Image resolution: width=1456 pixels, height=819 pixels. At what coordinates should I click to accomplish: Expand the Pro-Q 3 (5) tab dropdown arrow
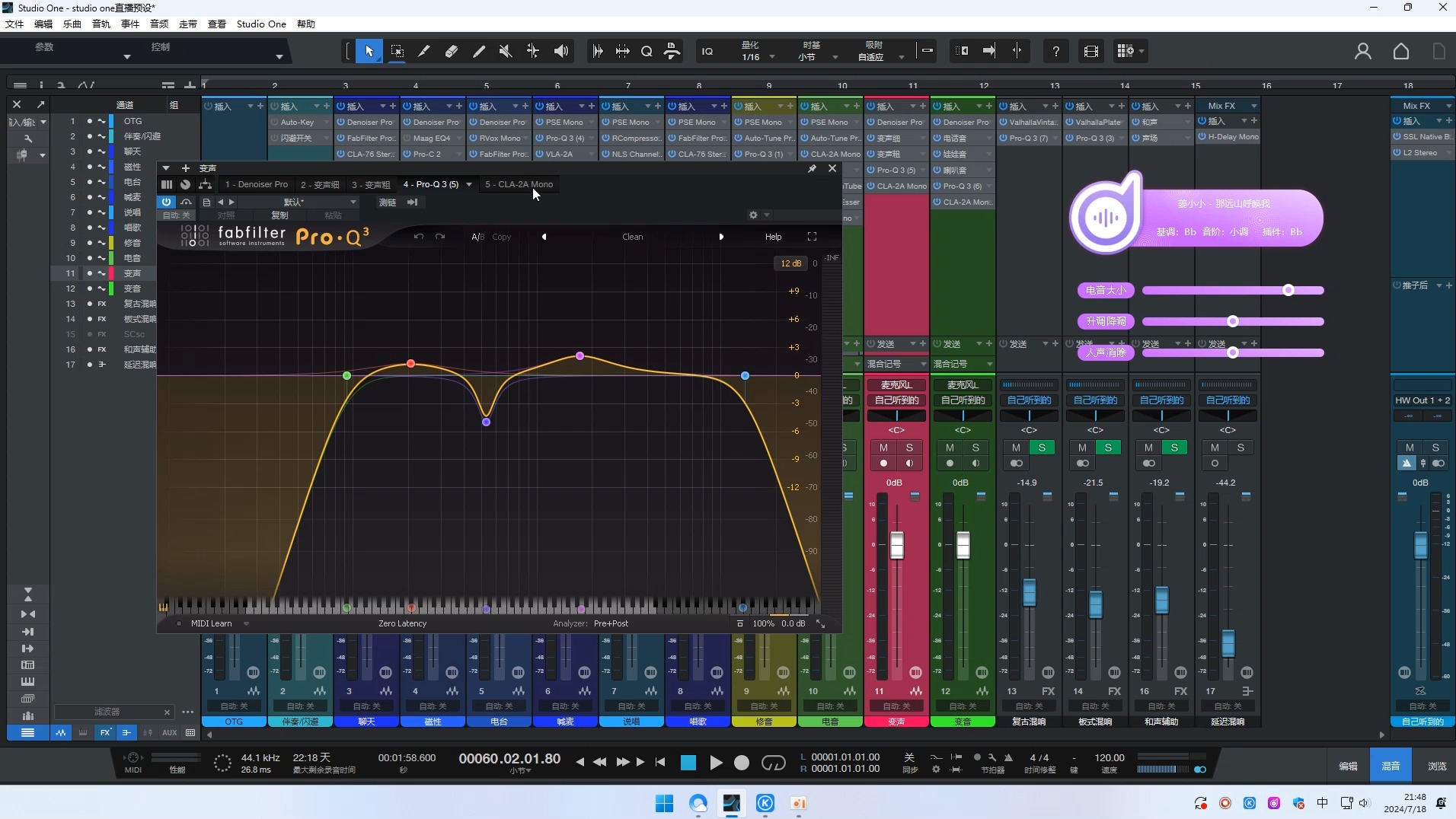tap(469, 184)
